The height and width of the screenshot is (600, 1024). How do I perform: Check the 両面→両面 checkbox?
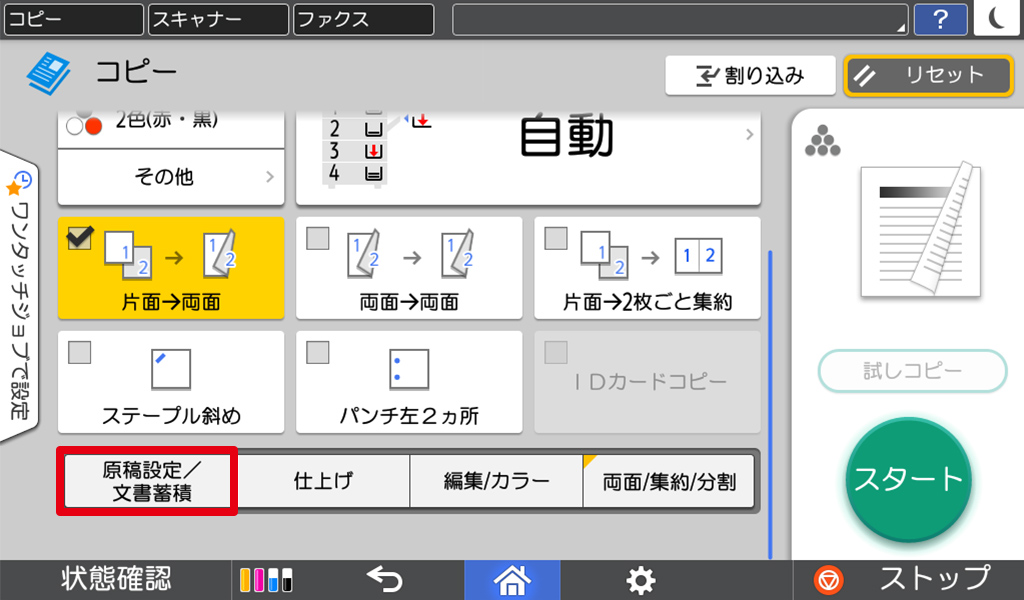click(317, 238)
